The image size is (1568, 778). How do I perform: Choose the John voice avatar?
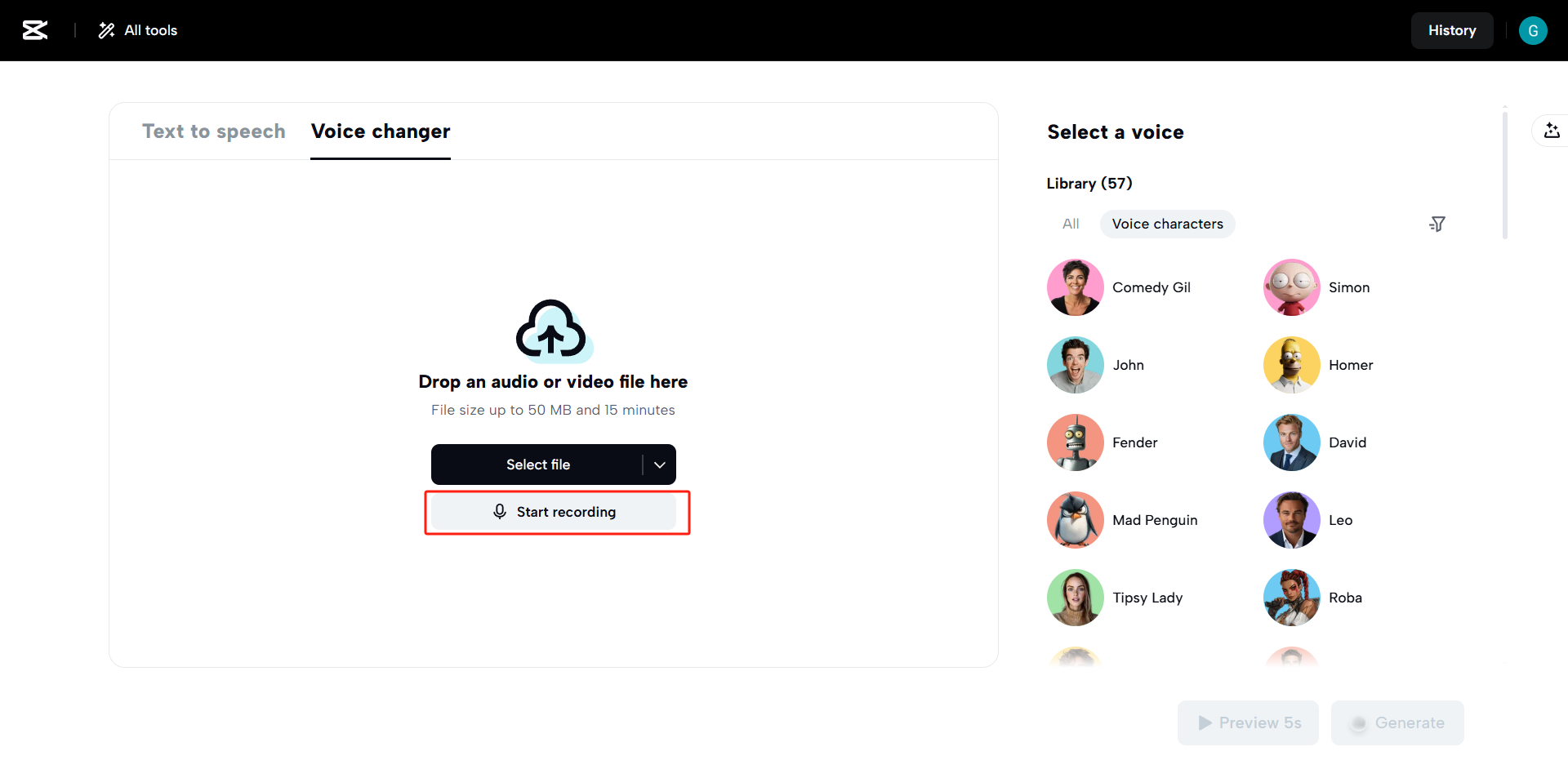pos(1076,365)
